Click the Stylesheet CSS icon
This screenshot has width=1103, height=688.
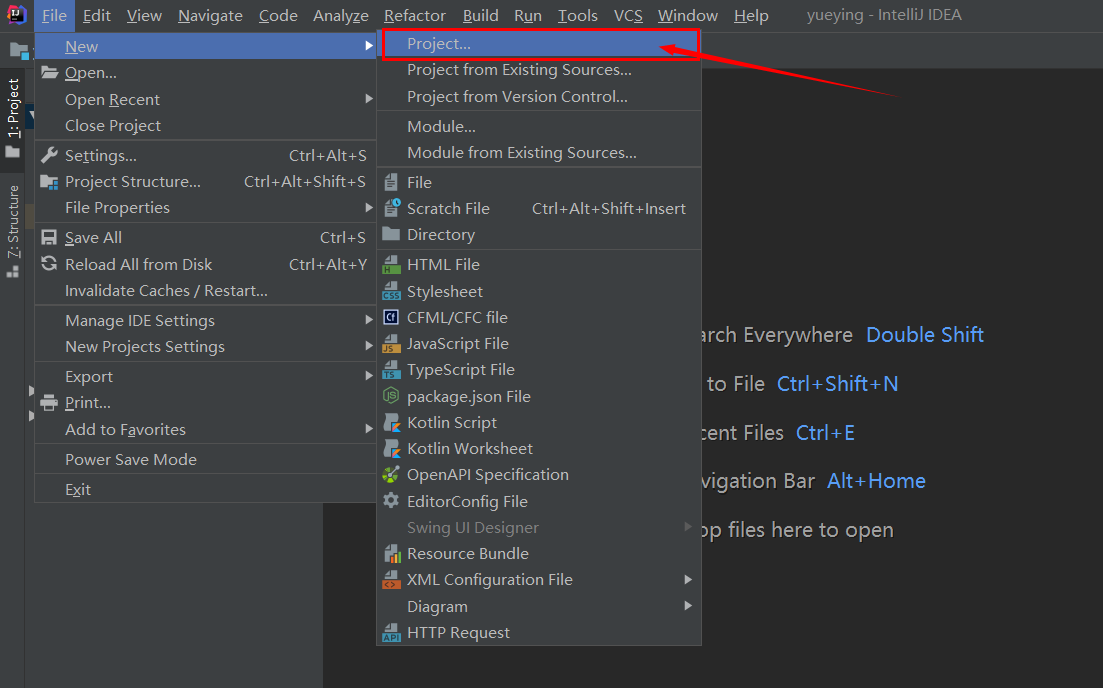pyautogui.click(x=391, y=291)
